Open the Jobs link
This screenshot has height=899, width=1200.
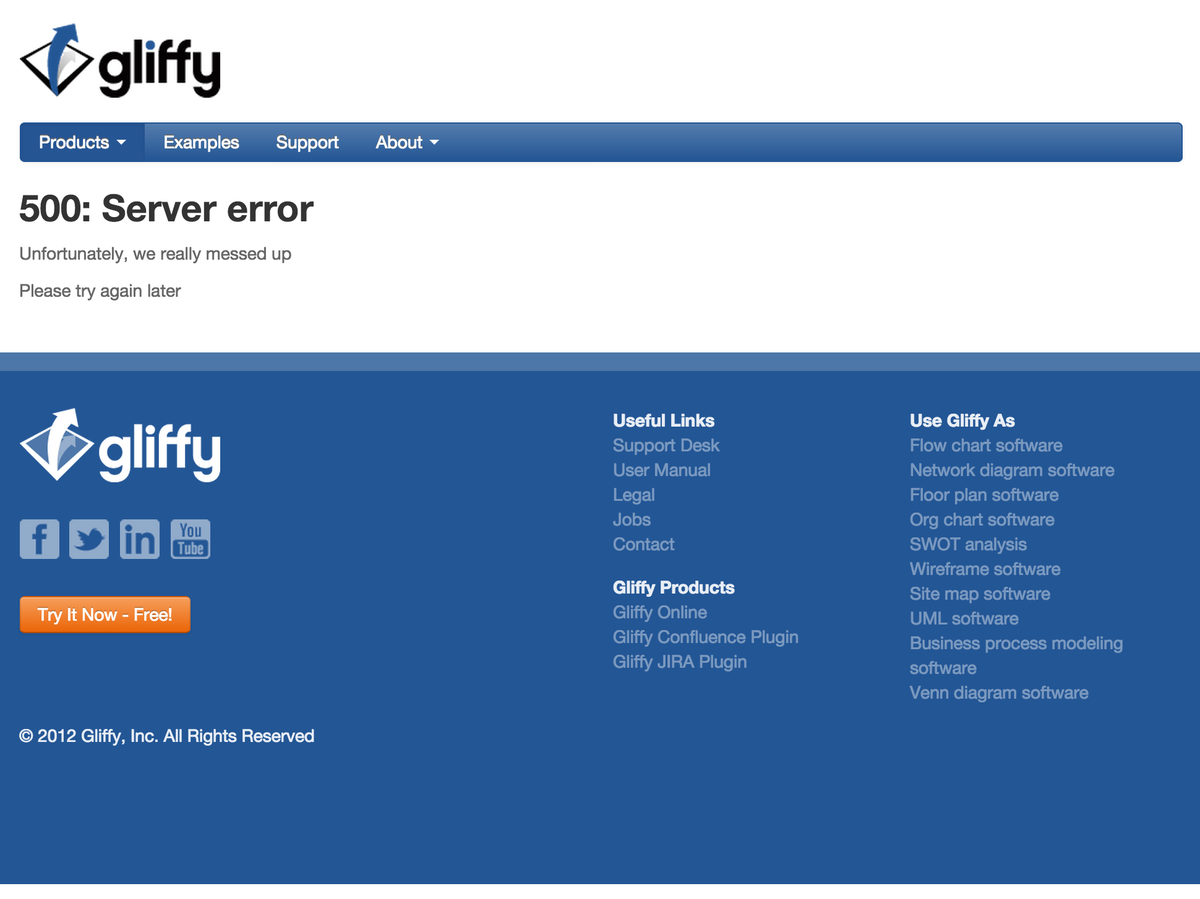pyautogui.click(x=632, y=519)
